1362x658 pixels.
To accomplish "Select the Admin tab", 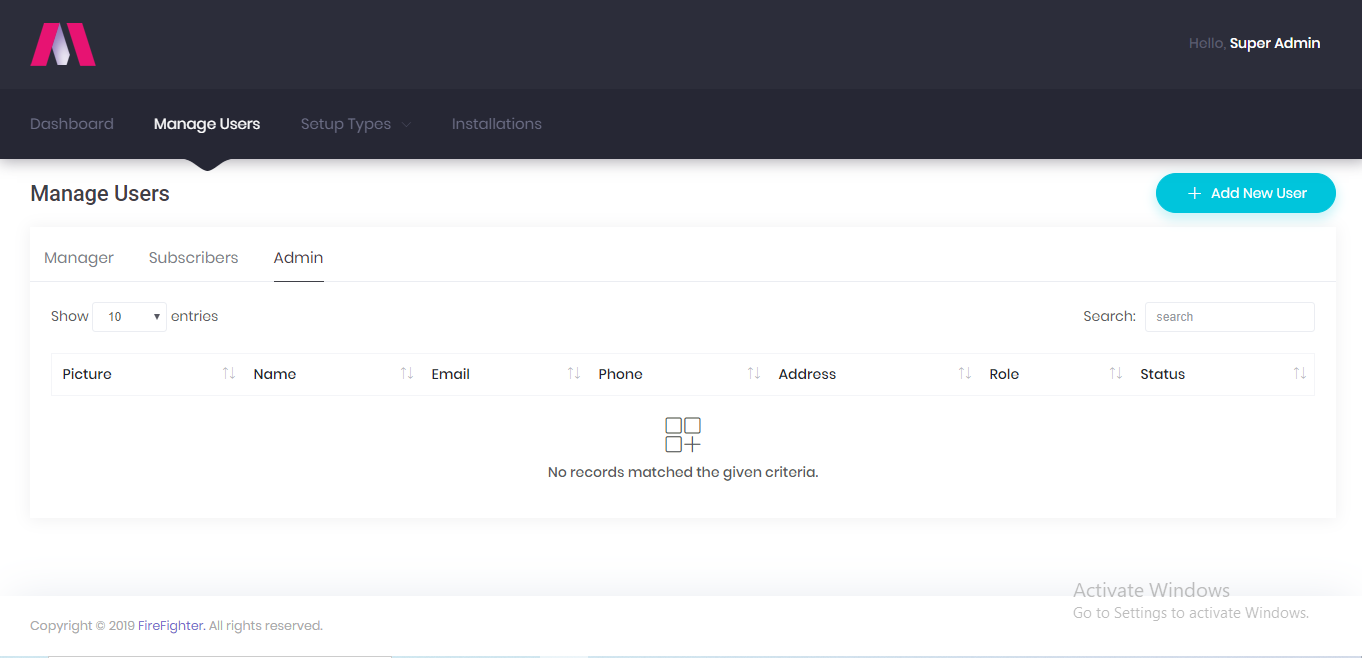I will [x=298, y=257].
